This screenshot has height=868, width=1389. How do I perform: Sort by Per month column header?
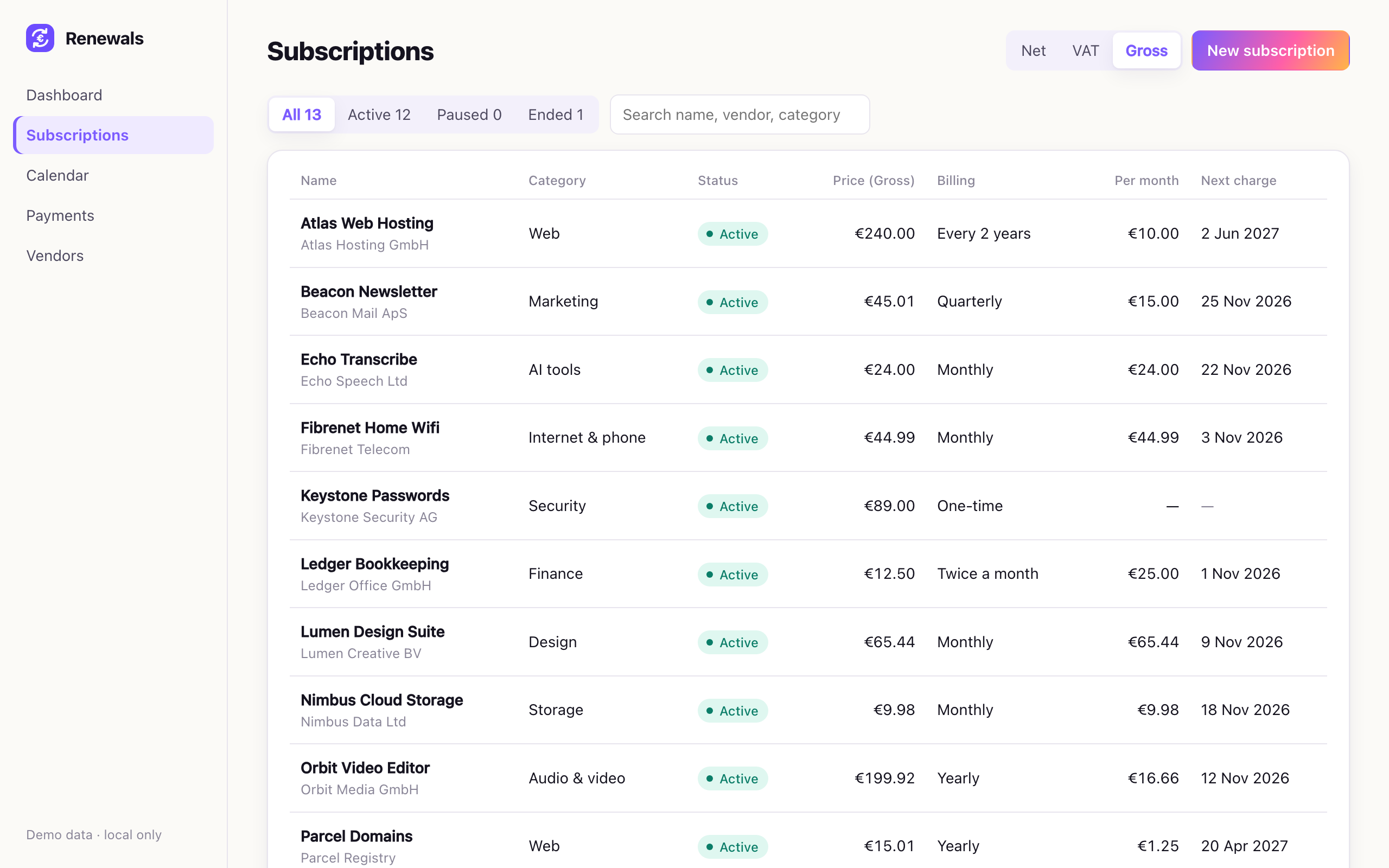click(x=1146, y=180)
